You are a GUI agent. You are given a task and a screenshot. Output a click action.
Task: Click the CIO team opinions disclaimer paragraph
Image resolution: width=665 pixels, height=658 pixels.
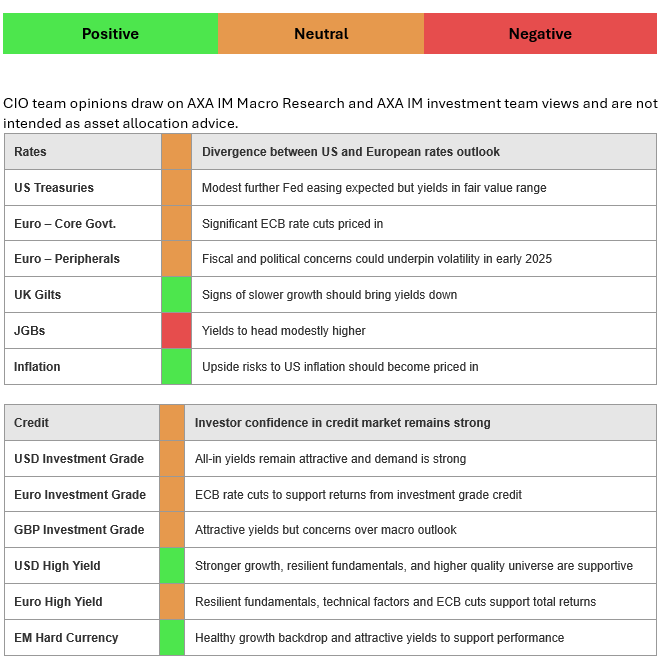pos(330,113)
